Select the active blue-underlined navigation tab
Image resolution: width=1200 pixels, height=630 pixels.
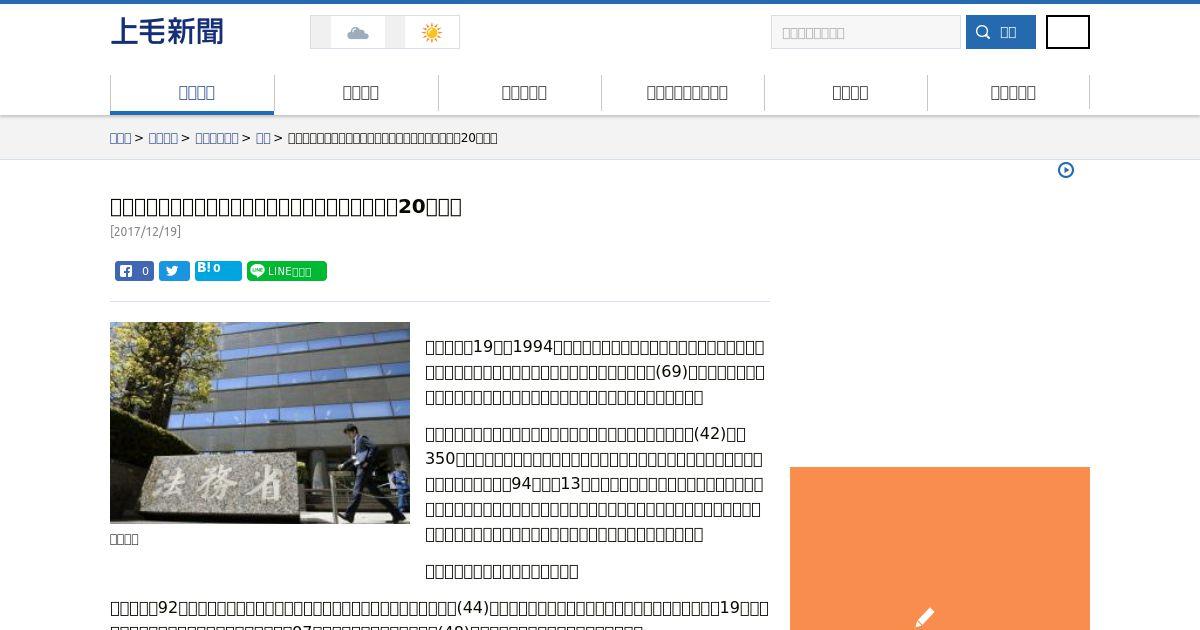[192, 93]
